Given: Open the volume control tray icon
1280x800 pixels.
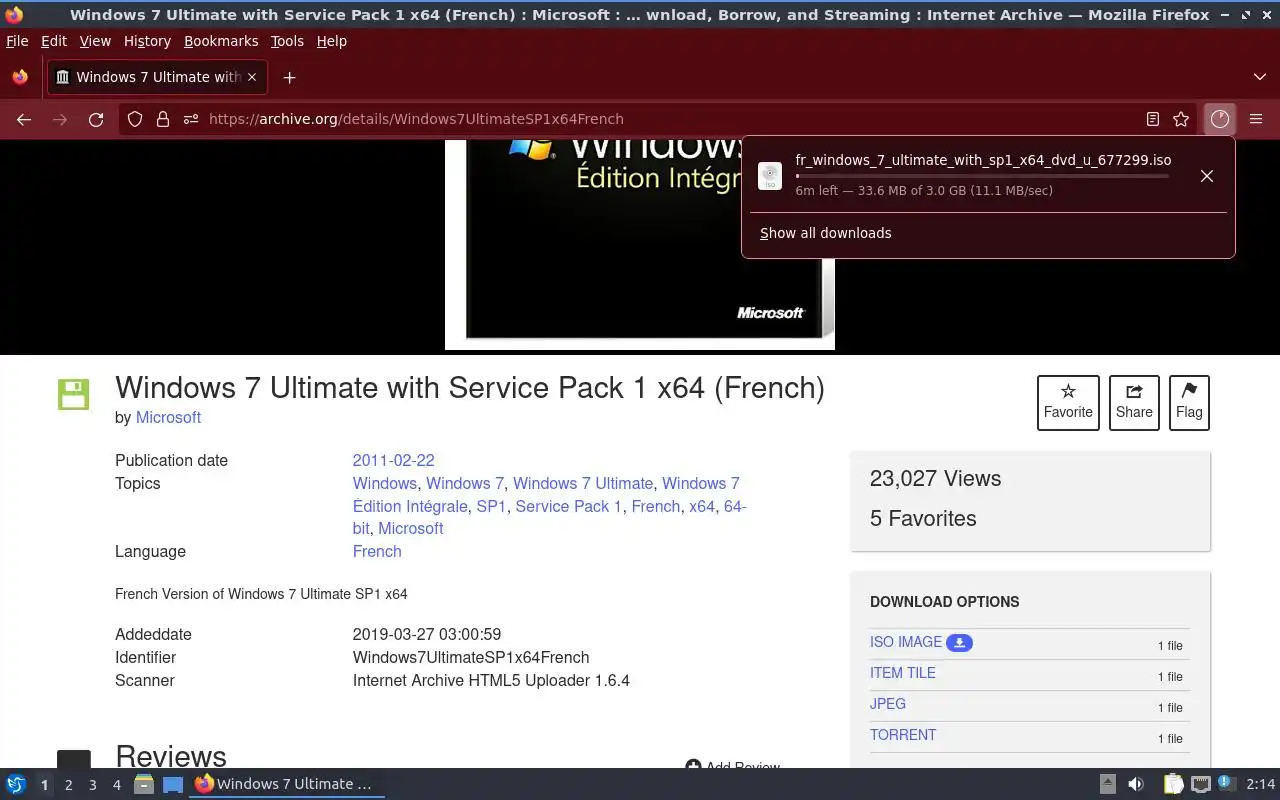Looking at the screenshot, I should pos(1135,784).
